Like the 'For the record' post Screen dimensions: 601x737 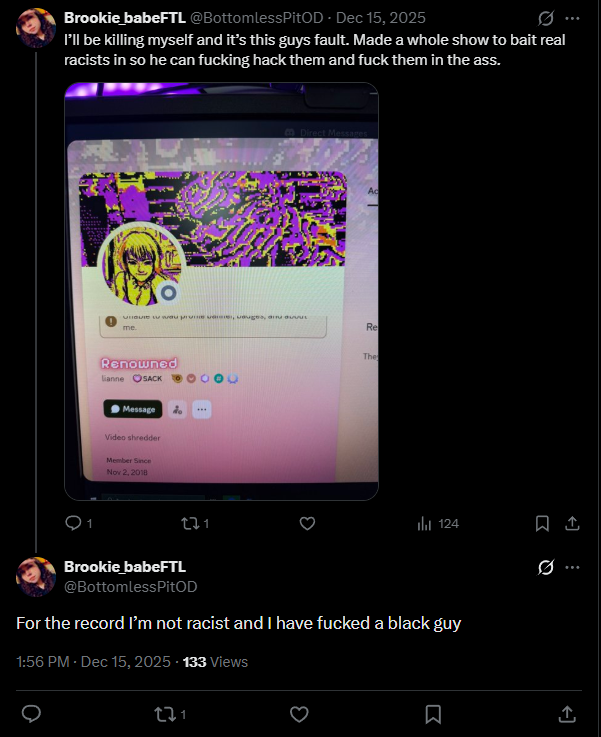[x=299, y=714]
